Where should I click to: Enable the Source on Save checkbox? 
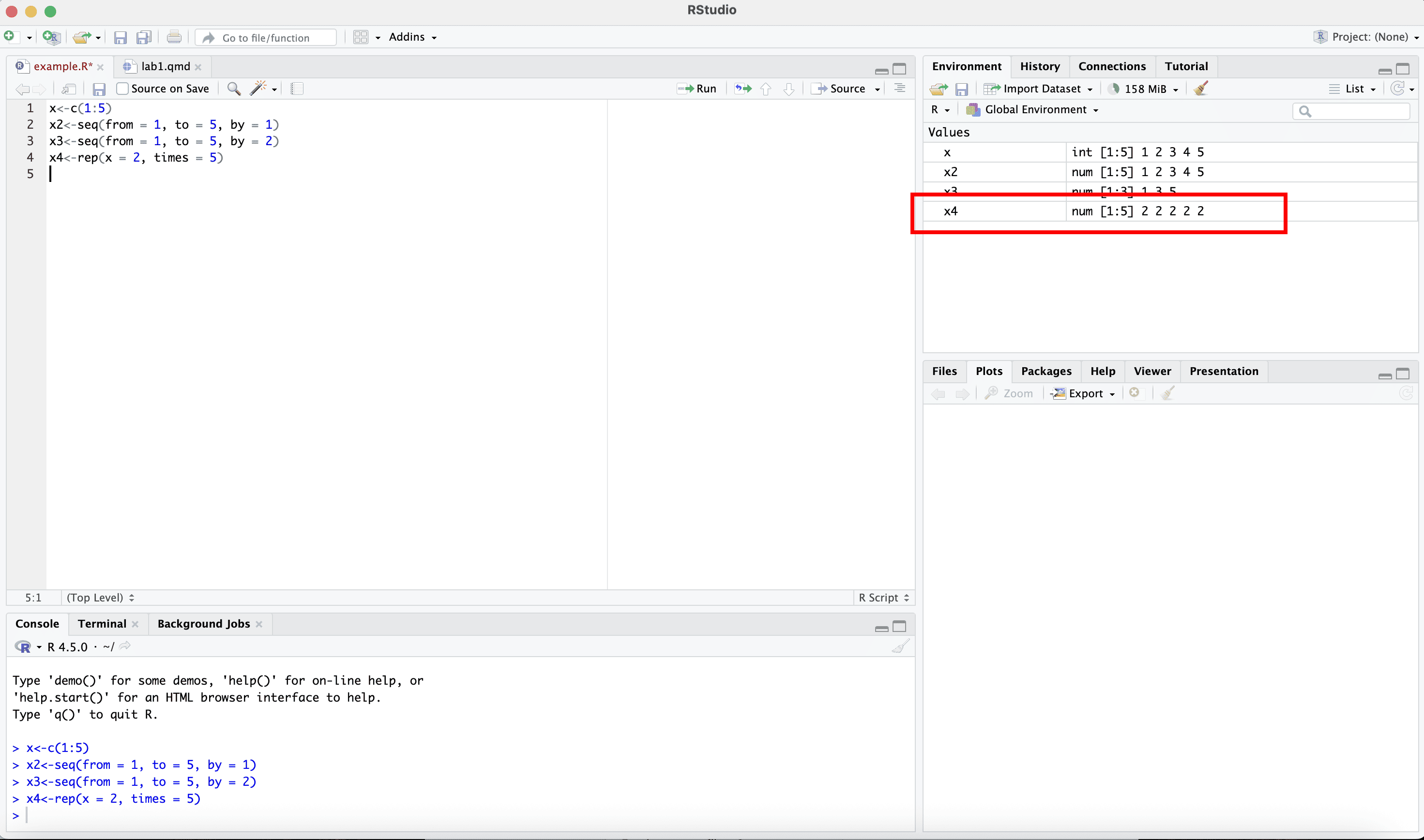122,89
